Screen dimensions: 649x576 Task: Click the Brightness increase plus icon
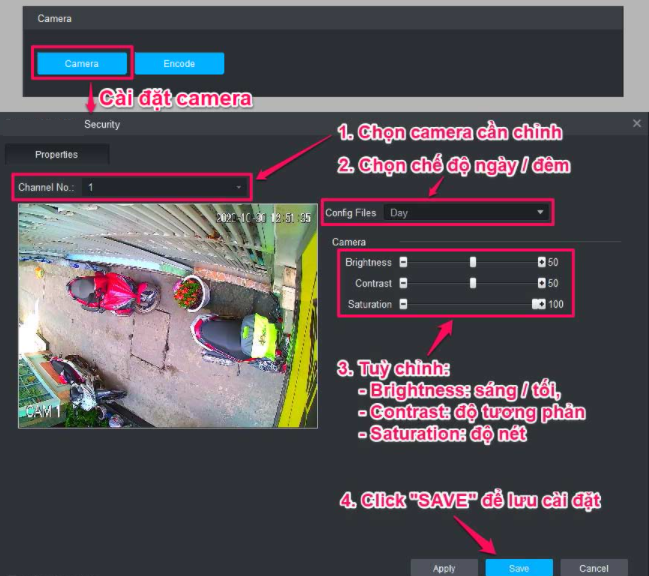click(x=541, y=262)
